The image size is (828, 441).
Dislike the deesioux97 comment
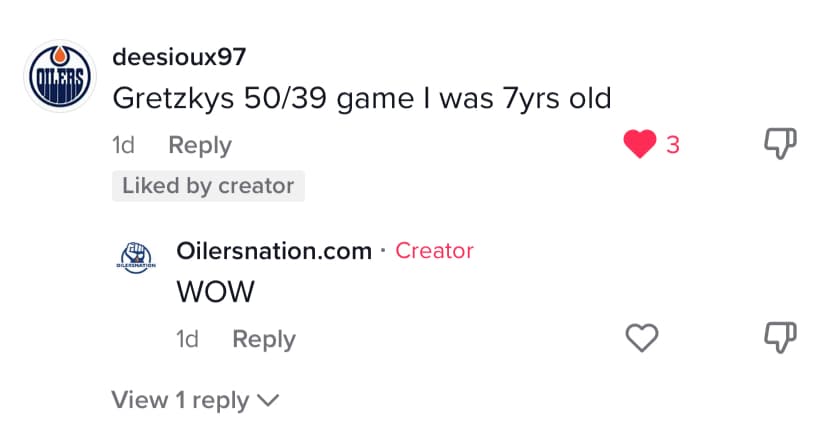tap(780, 145)
